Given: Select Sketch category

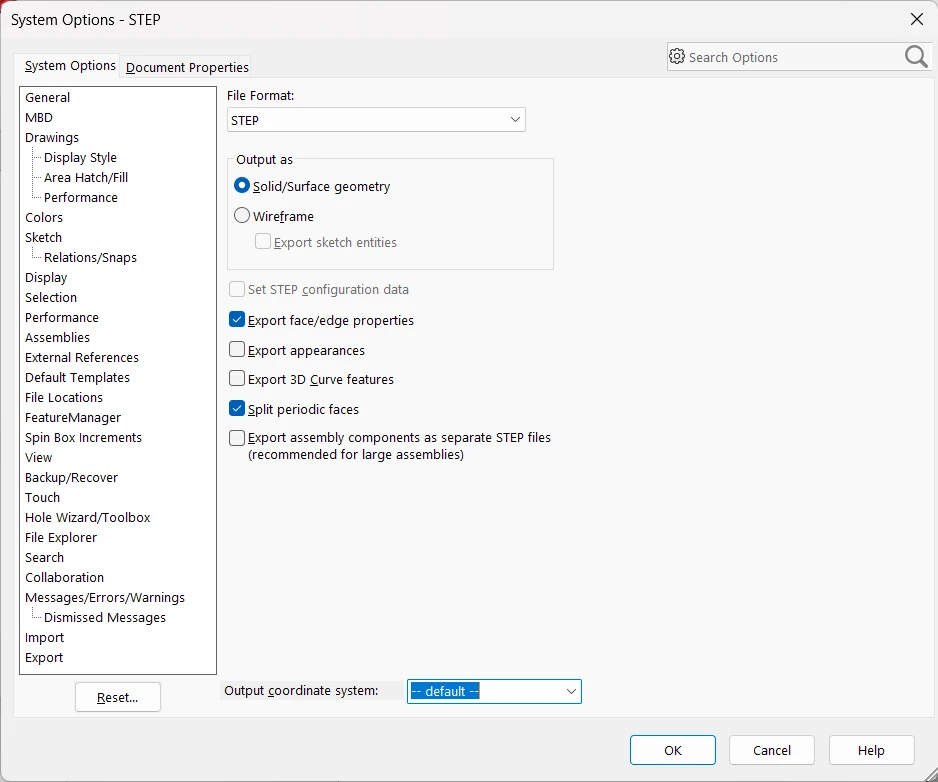Looking at the screenshot, I should (43, 237).
